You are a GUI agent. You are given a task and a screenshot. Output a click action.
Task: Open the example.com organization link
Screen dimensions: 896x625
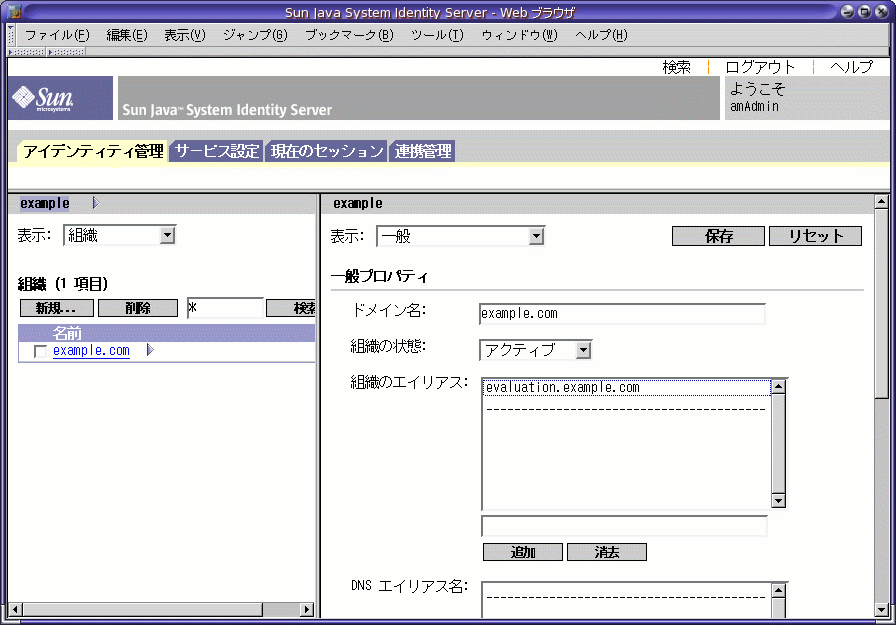coord(91,350)
